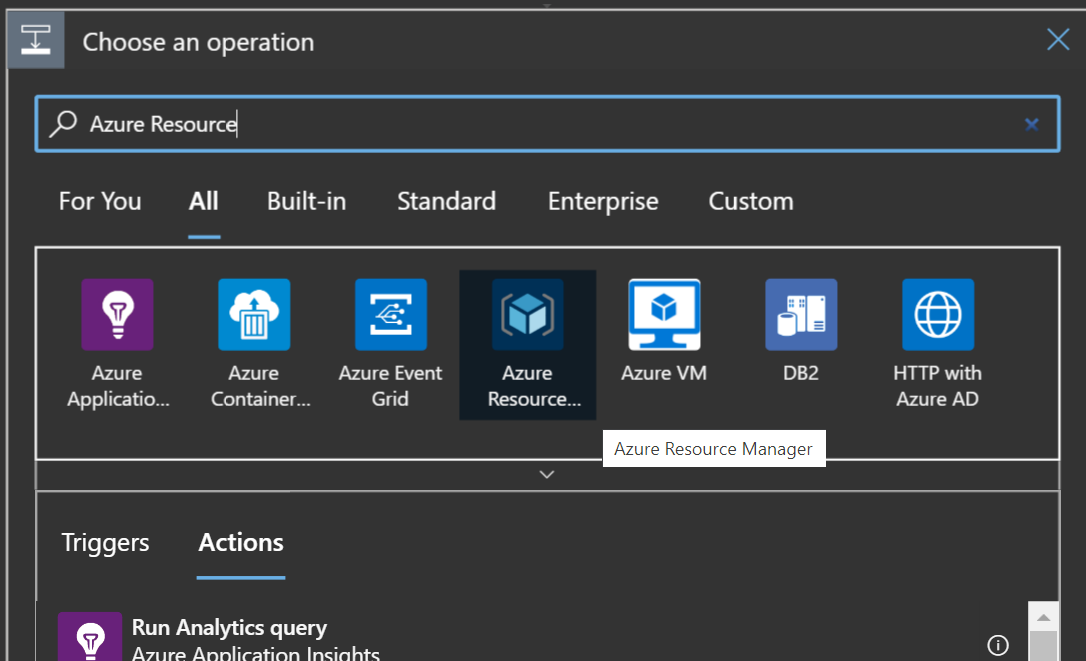Switch to the Triggers tab
The image size is (1086, 661).
click(x=105, y=542)
